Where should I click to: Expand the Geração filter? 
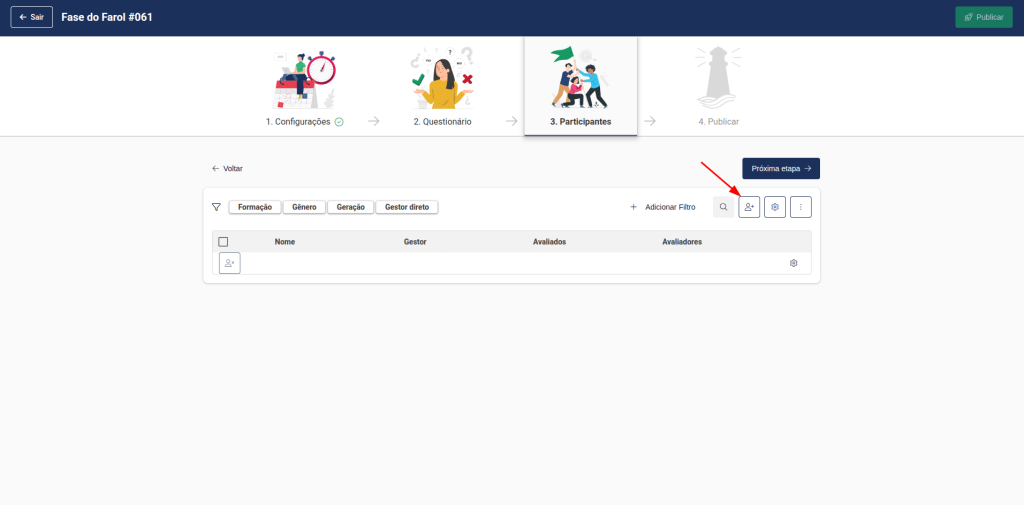point(350,207)
